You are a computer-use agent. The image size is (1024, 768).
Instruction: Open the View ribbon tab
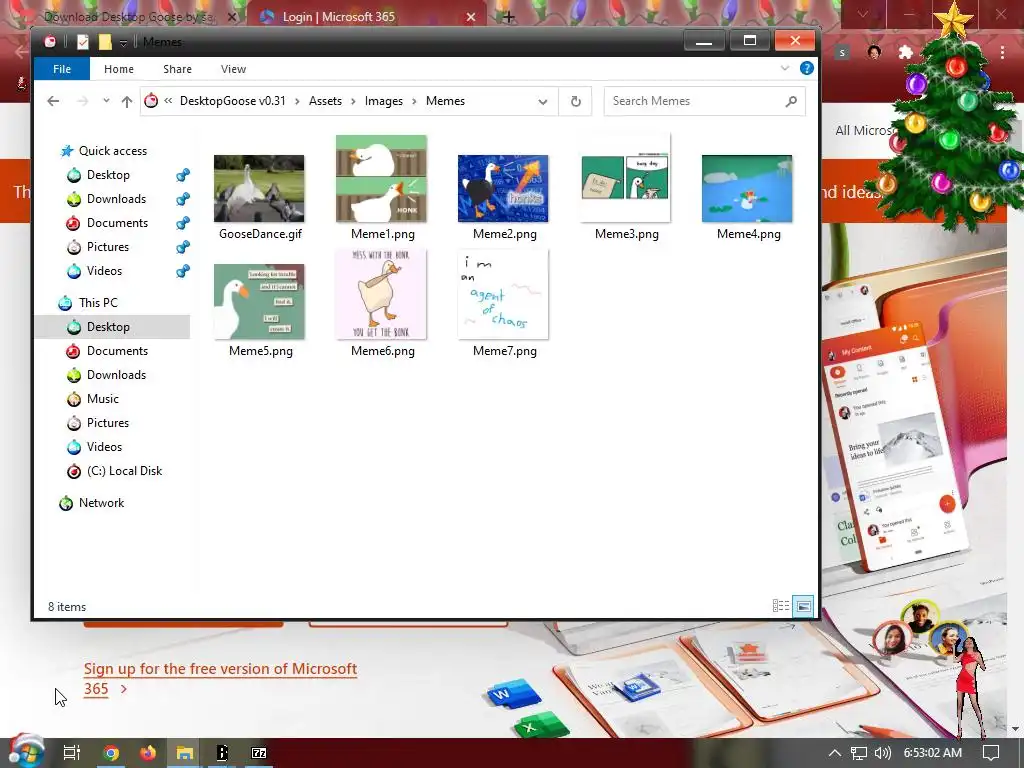tap(233, 69)
